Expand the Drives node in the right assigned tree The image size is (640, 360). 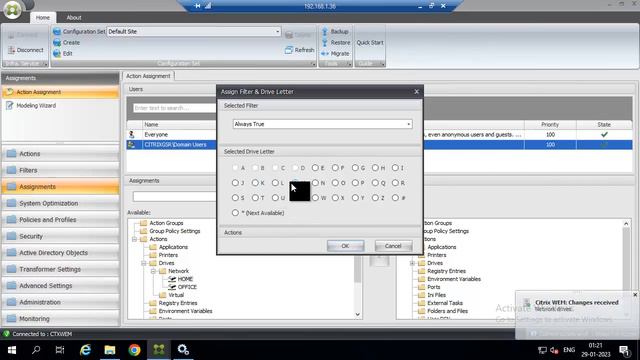click(412, 263)
